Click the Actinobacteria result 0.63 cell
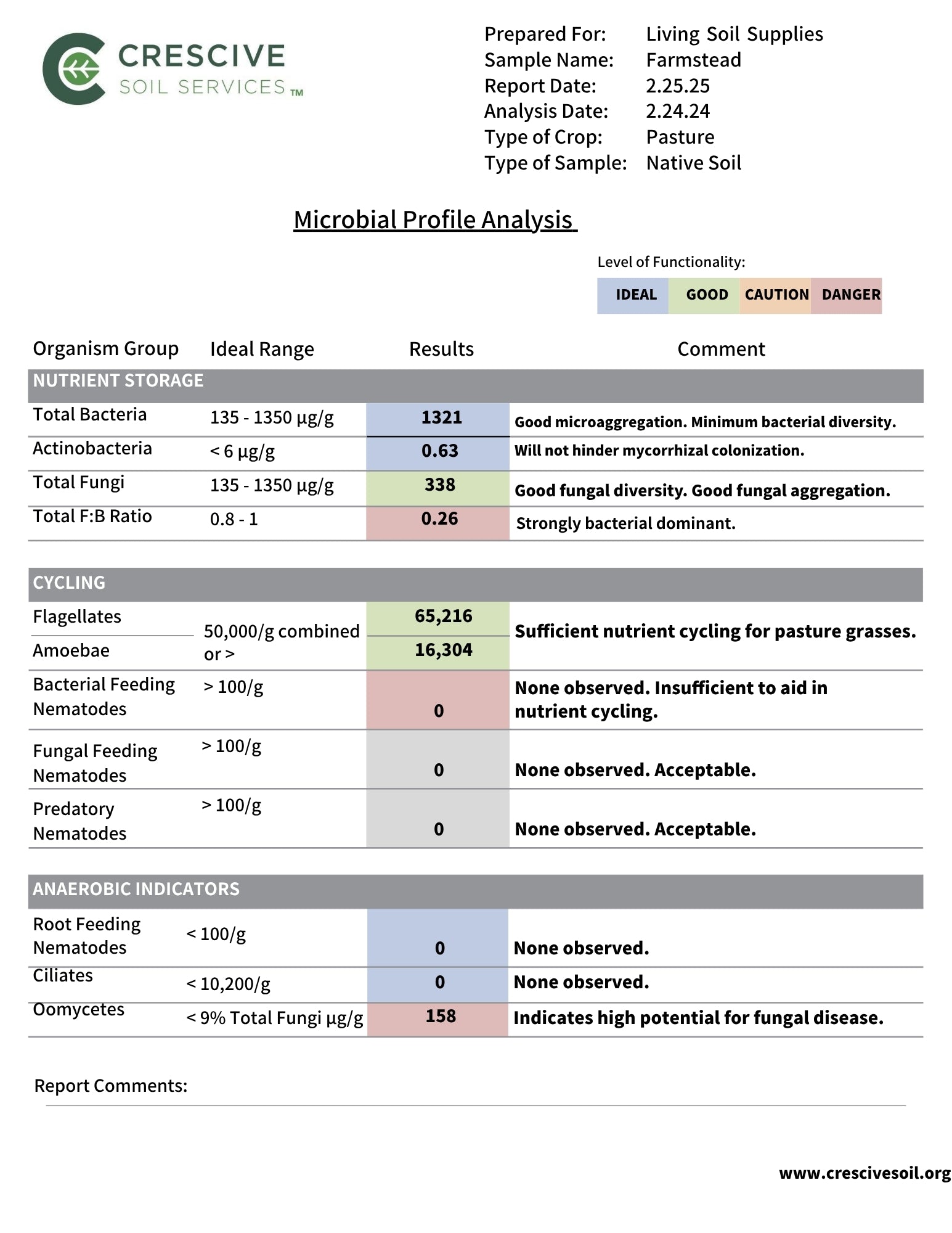 coord(438,453)
